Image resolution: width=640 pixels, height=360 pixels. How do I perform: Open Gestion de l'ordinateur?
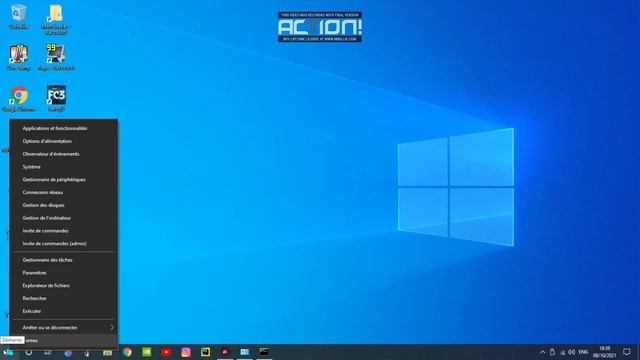(64, 218)
